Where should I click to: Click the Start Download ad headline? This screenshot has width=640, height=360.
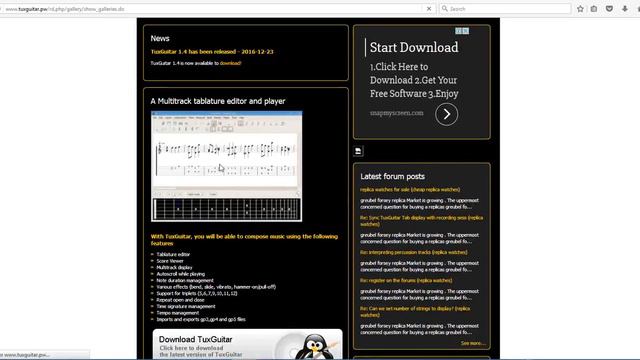(414, 47)
